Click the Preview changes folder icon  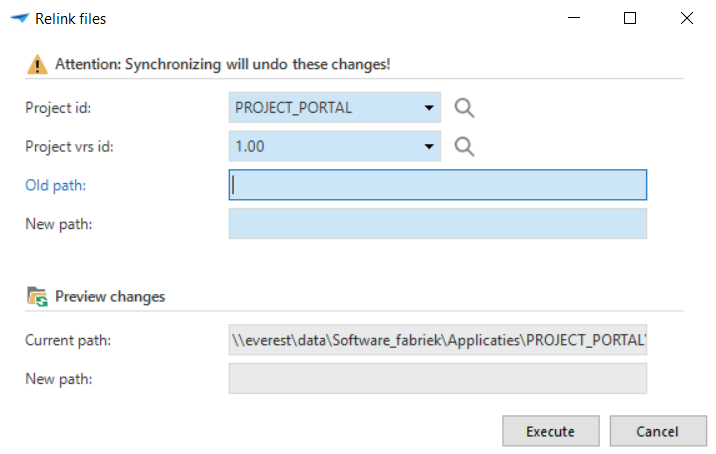coord(37,296)
